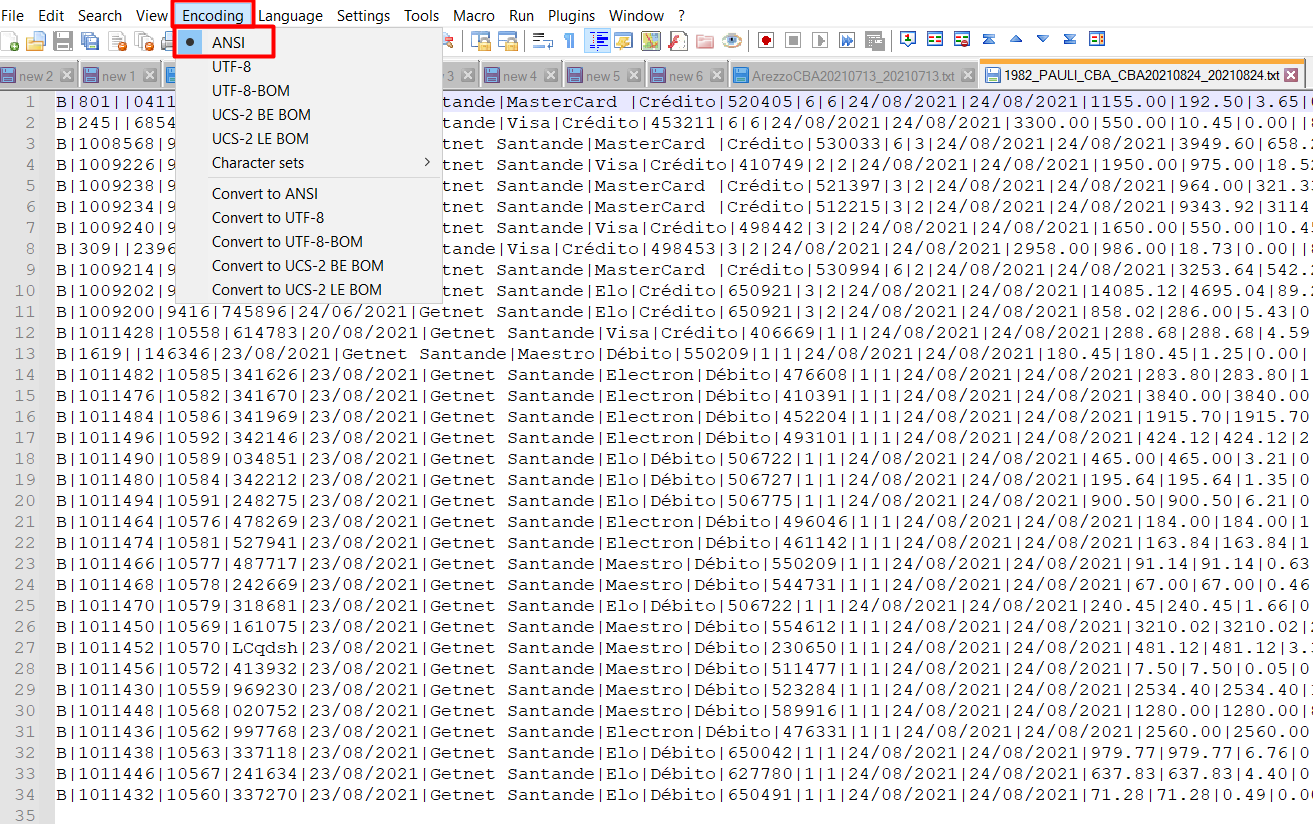Open the User Defined Language dialog icon
Image resolution: width=1313 pixels, height=824 pixels.
pos(624,41)
